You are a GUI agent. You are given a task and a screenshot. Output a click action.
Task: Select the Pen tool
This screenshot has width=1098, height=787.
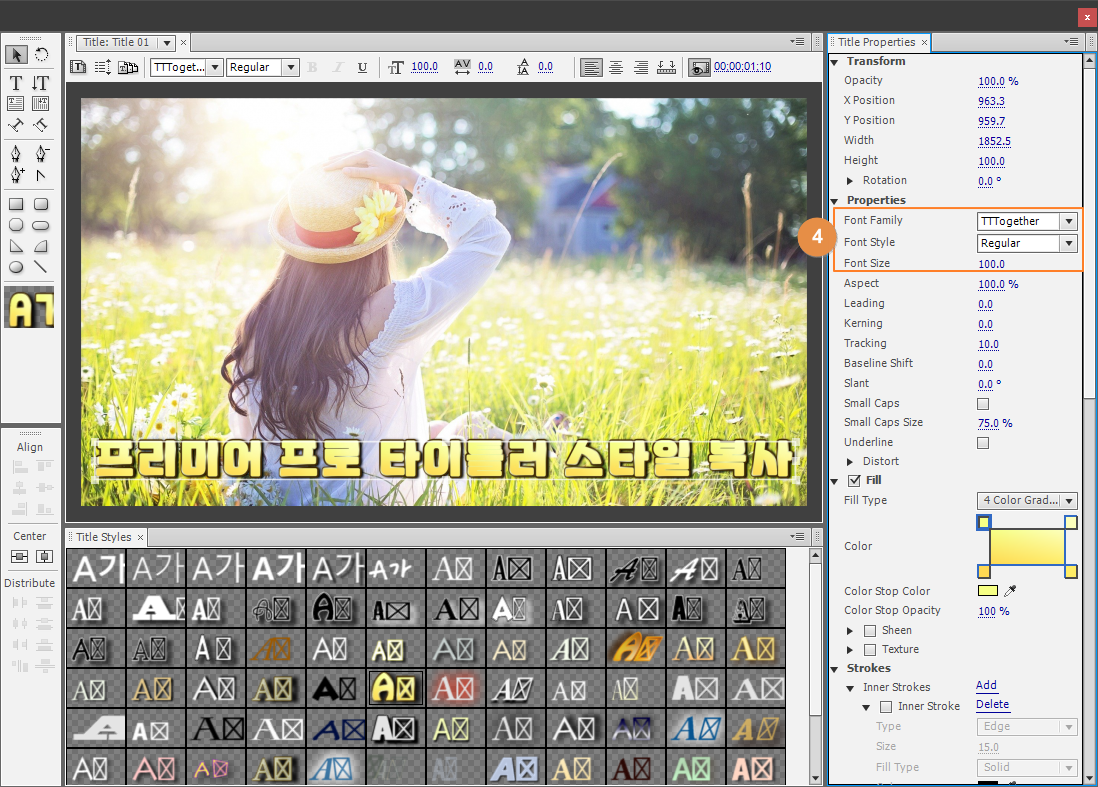[16, 153]
